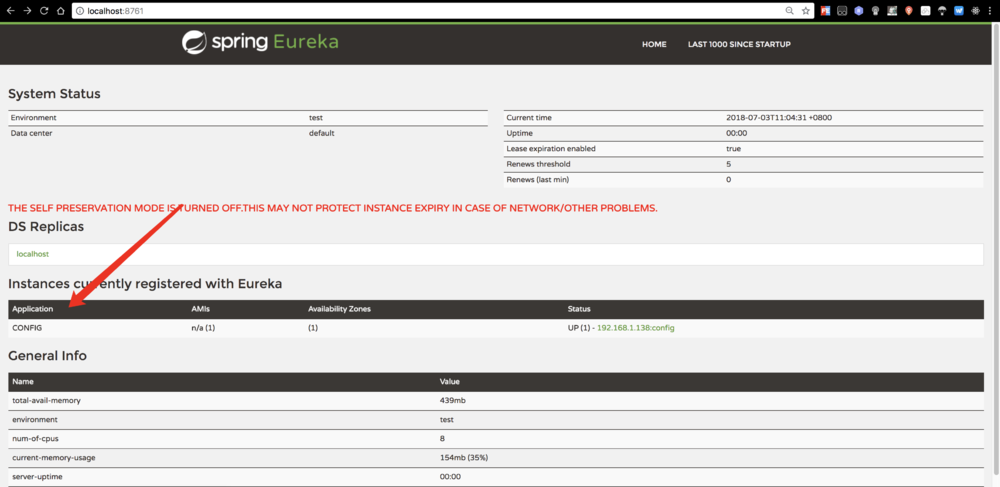Image resolution: width=1000 pixels, height=487 pixels.
Task: Select the current-memory-usage row name
Action: 54,458
